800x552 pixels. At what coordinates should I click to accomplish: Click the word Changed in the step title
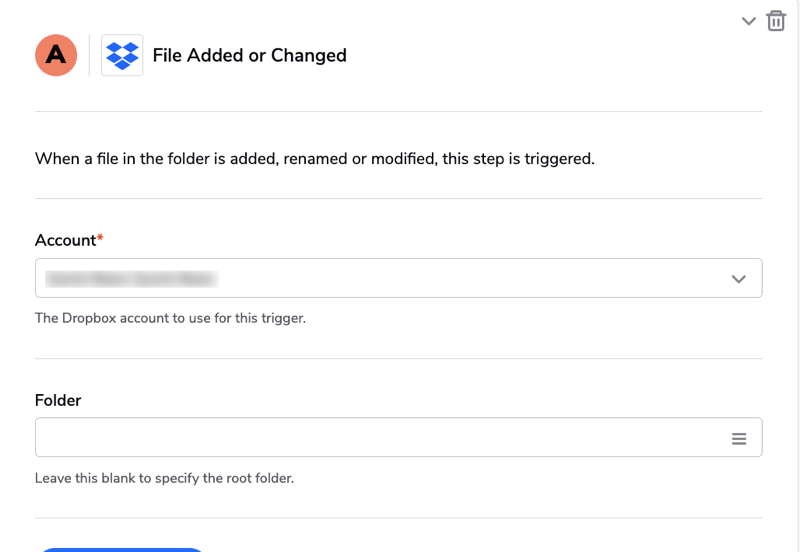tap(312, 56)
